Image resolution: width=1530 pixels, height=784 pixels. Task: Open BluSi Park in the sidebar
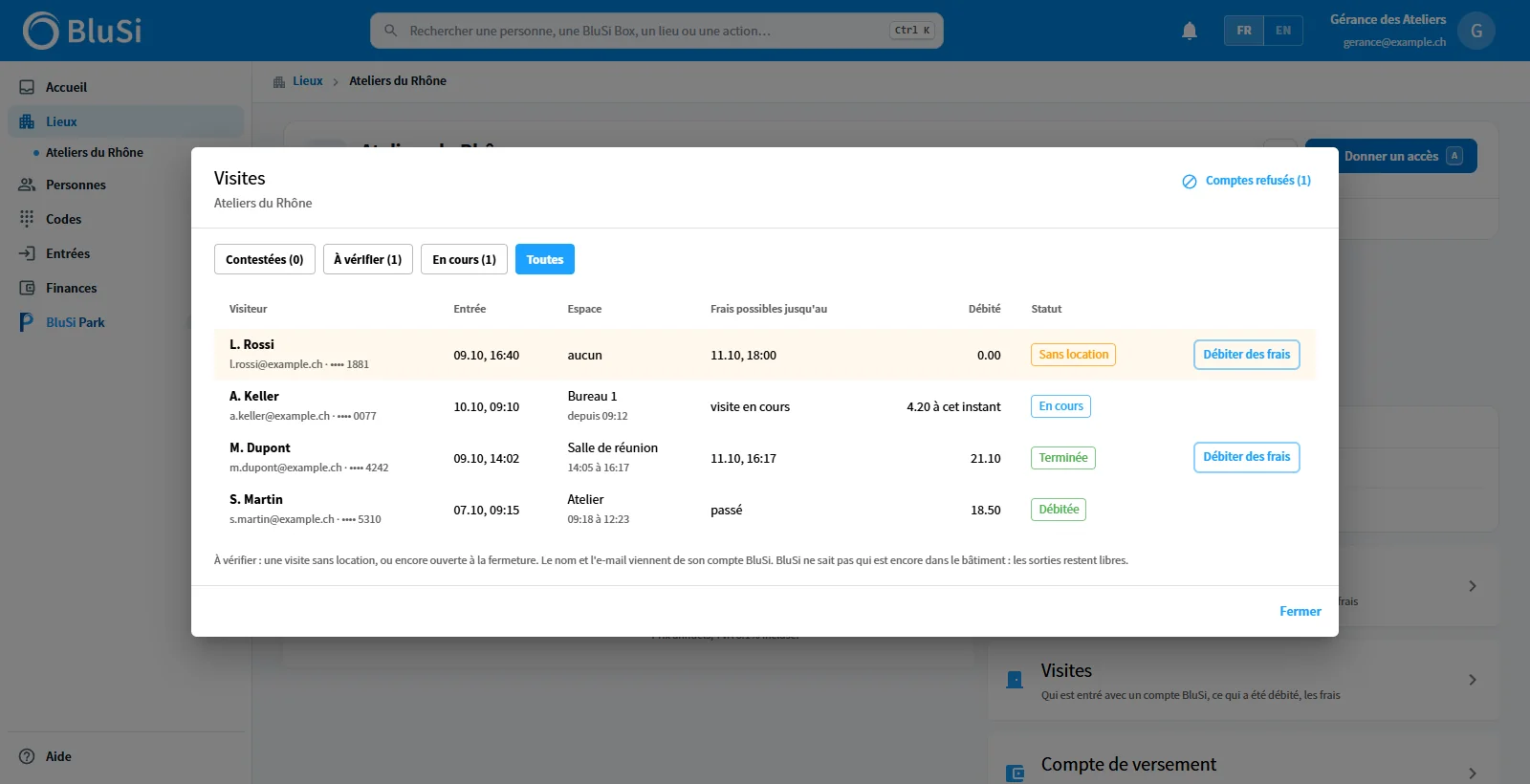(126, 322)
